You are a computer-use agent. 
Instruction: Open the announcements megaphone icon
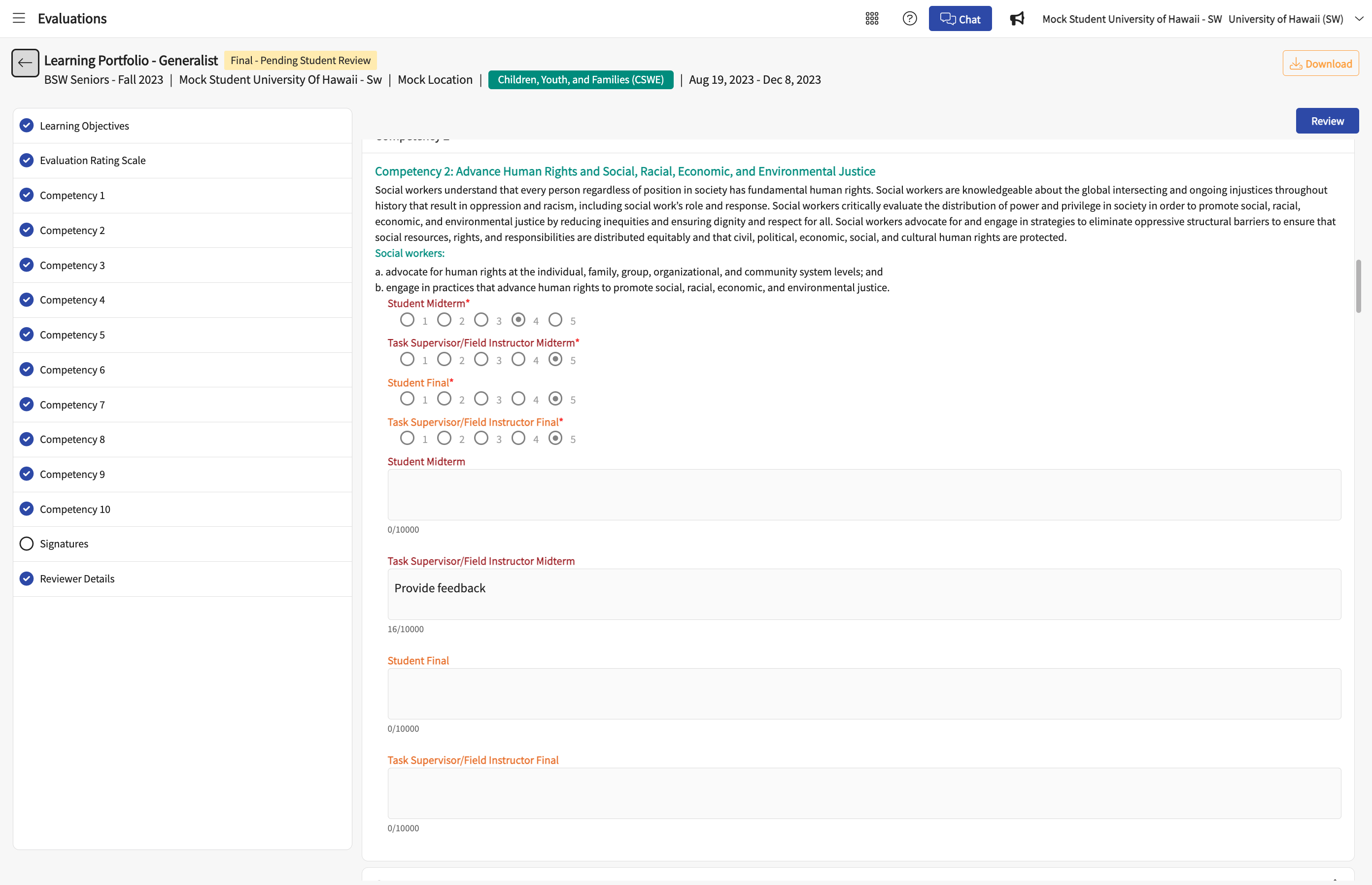(1017, 18)
